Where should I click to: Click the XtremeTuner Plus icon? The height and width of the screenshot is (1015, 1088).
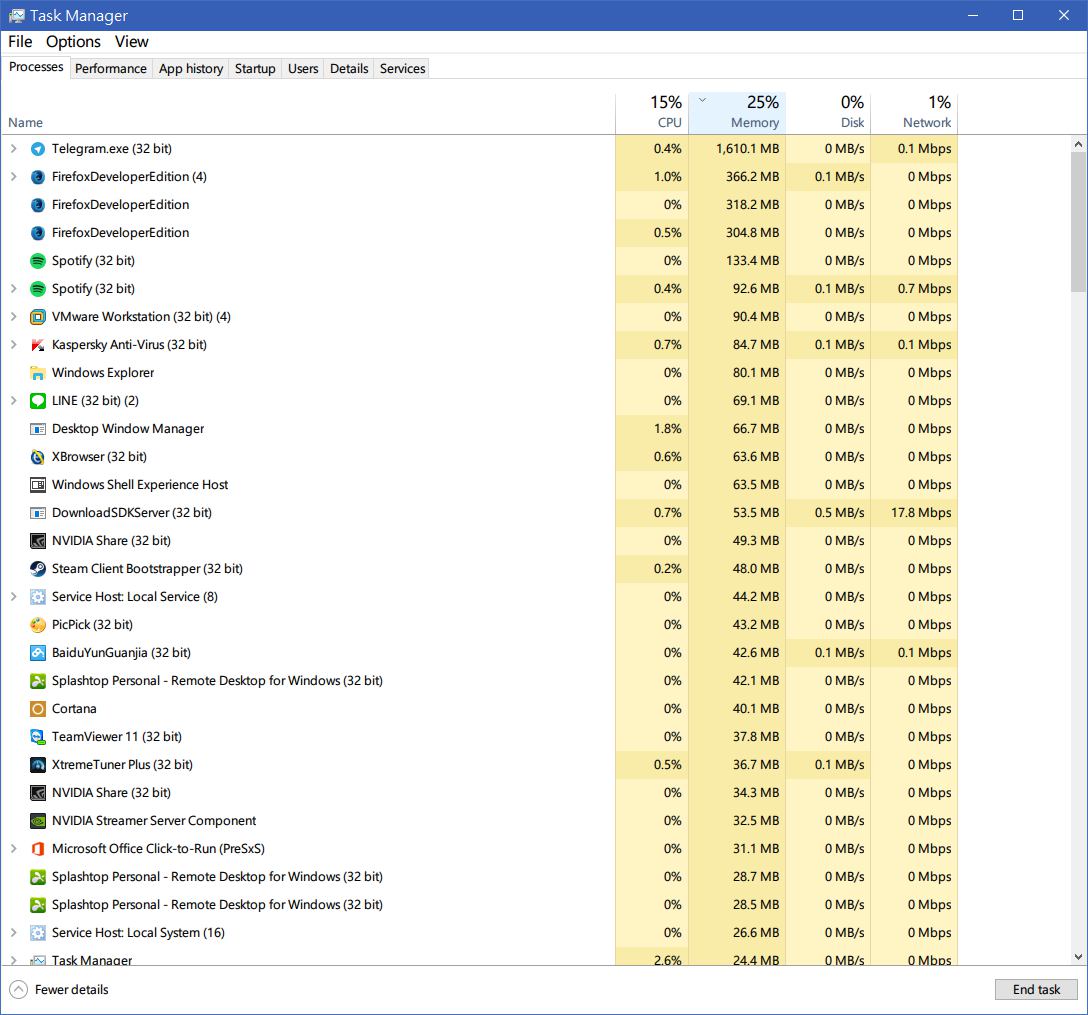pyautogui.click(x=37, y=765)
